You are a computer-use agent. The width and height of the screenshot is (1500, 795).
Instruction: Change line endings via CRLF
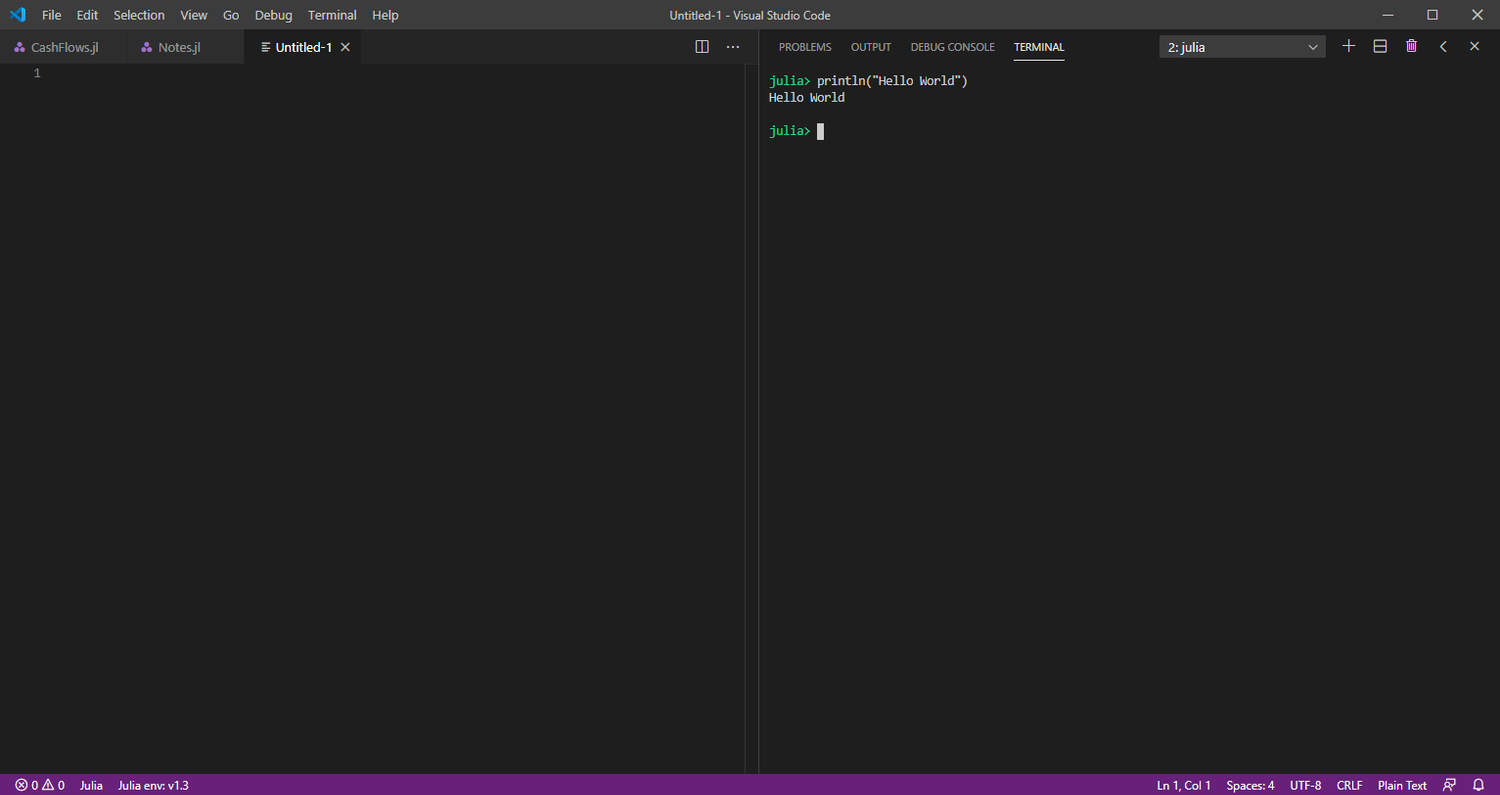pos(1349,785)
